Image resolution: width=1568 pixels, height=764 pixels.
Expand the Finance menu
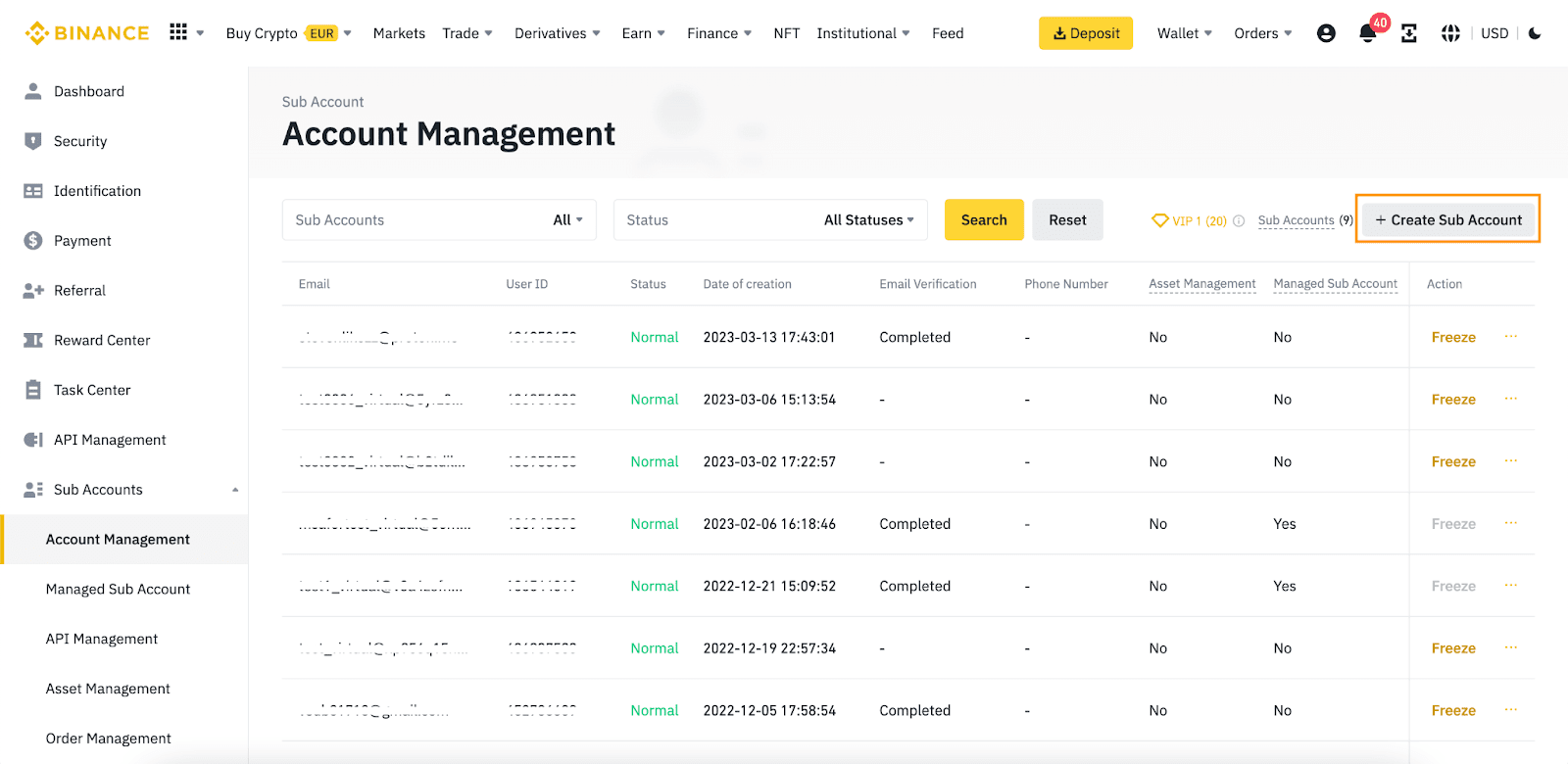click(719, 33)
